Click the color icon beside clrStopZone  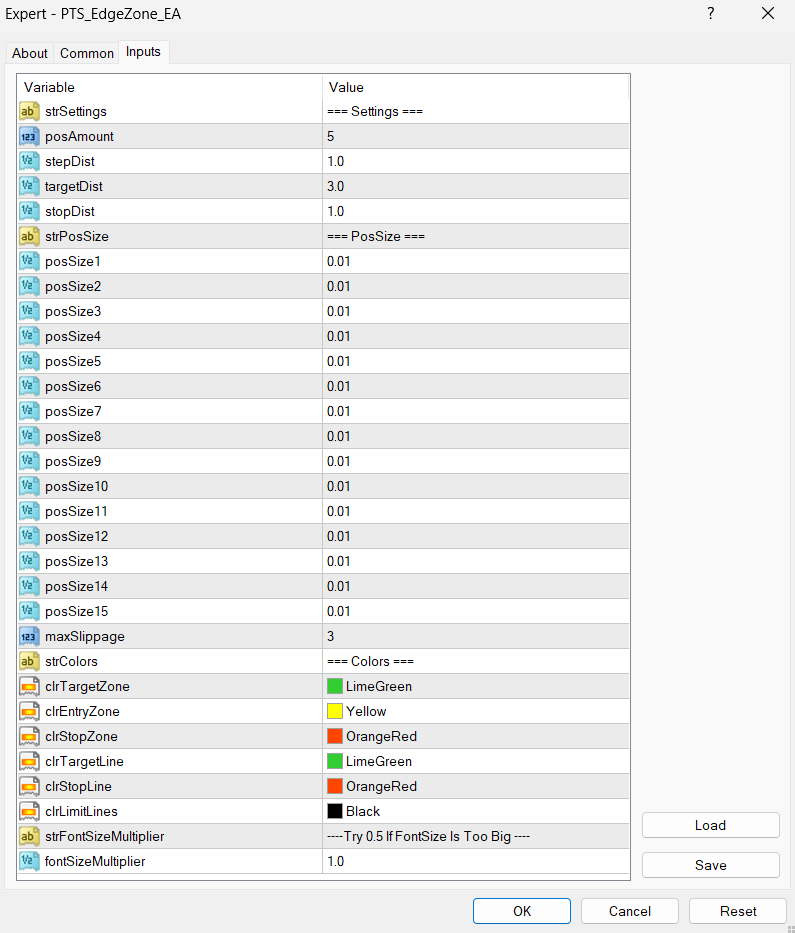pos(29,736)
